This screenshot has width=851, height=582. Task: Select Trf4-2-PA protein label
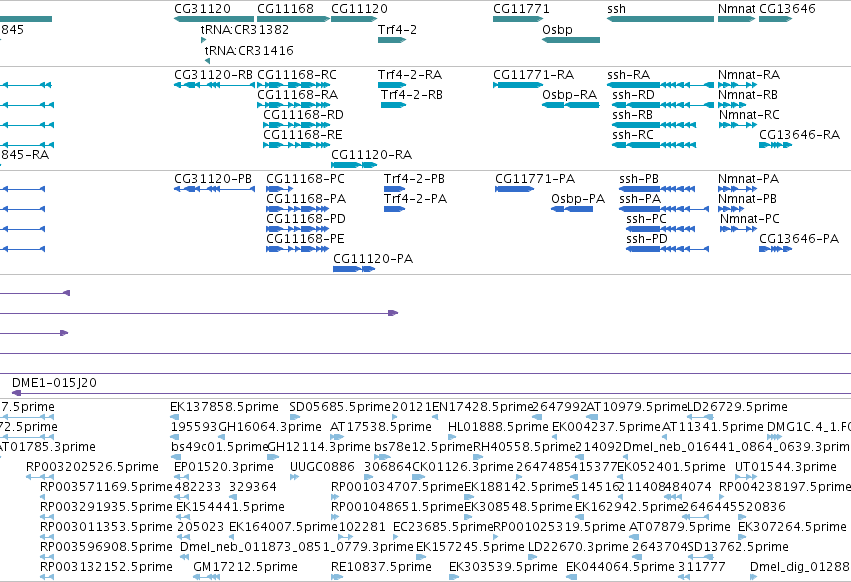[x=415, y=199]
